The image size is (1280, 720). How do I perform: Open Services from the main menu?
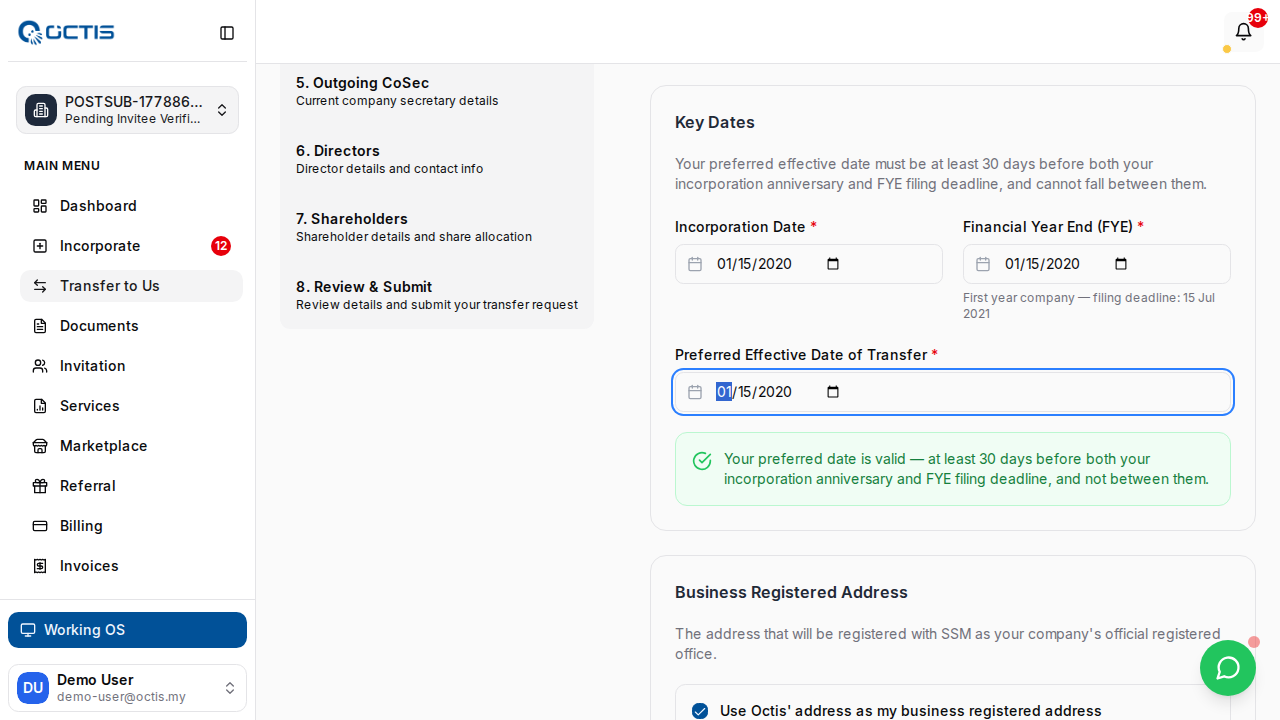coord(131,406)
